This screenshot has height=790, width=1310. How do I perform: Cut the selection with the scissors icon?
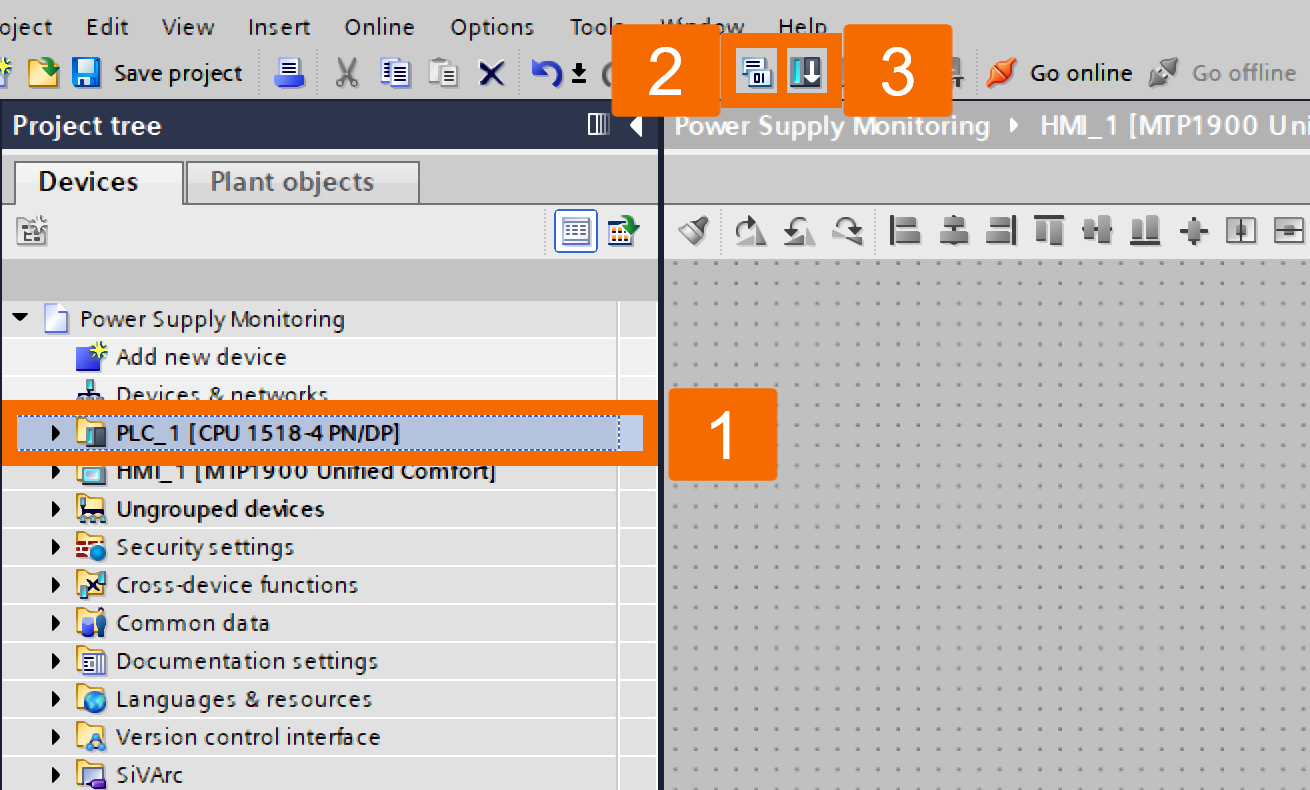pos(346,73)
